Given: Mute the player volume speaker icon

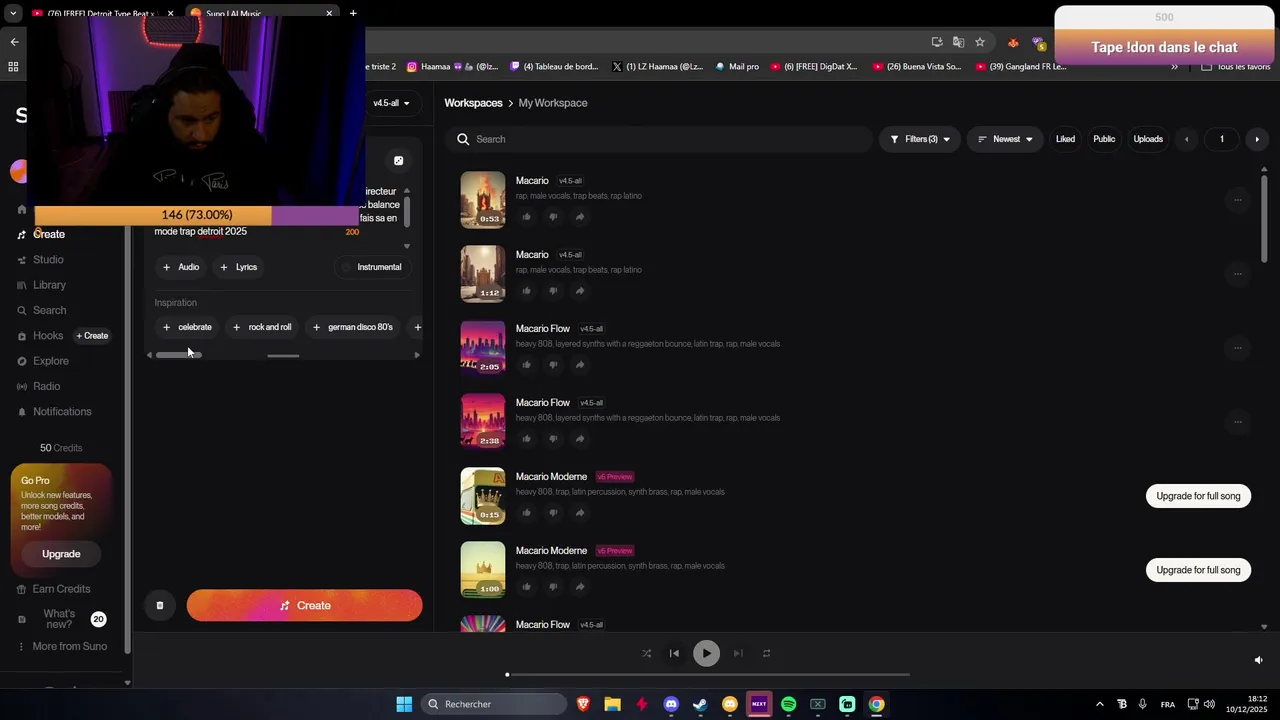Looking at the screenshot, I should click(x=1258, y=660).
